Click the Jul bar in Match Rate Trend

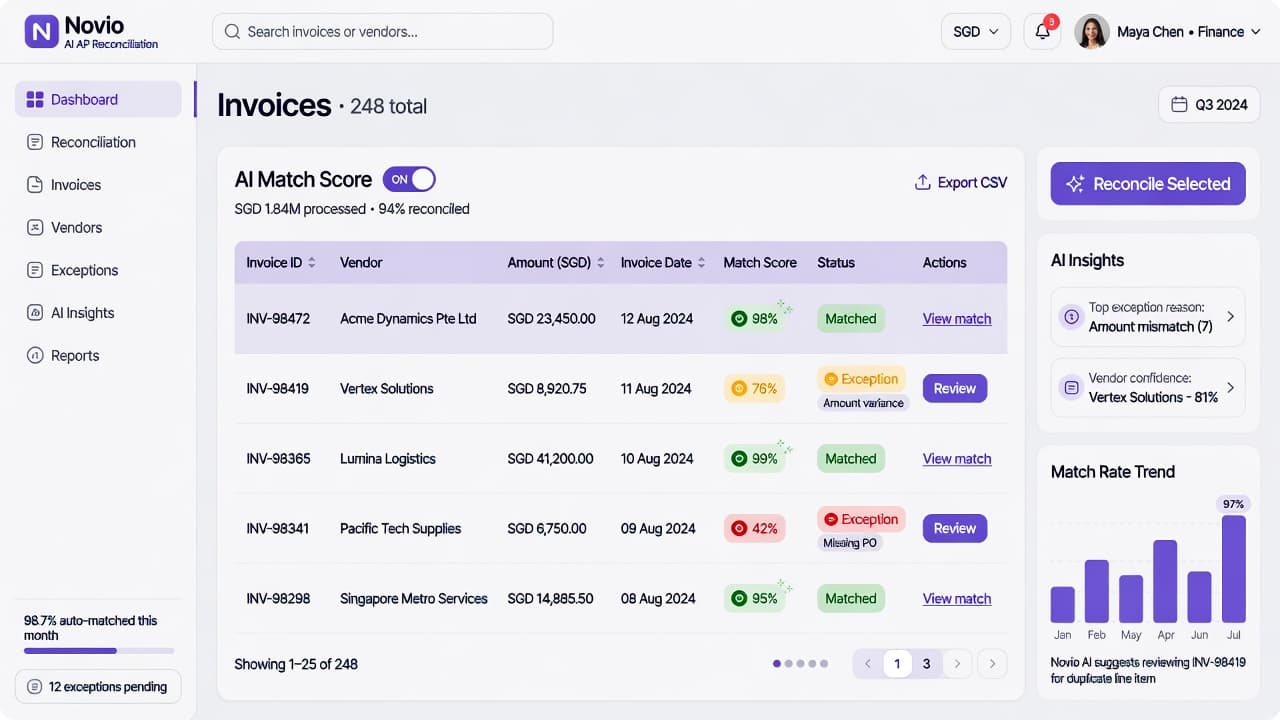tap(1234, 569)
